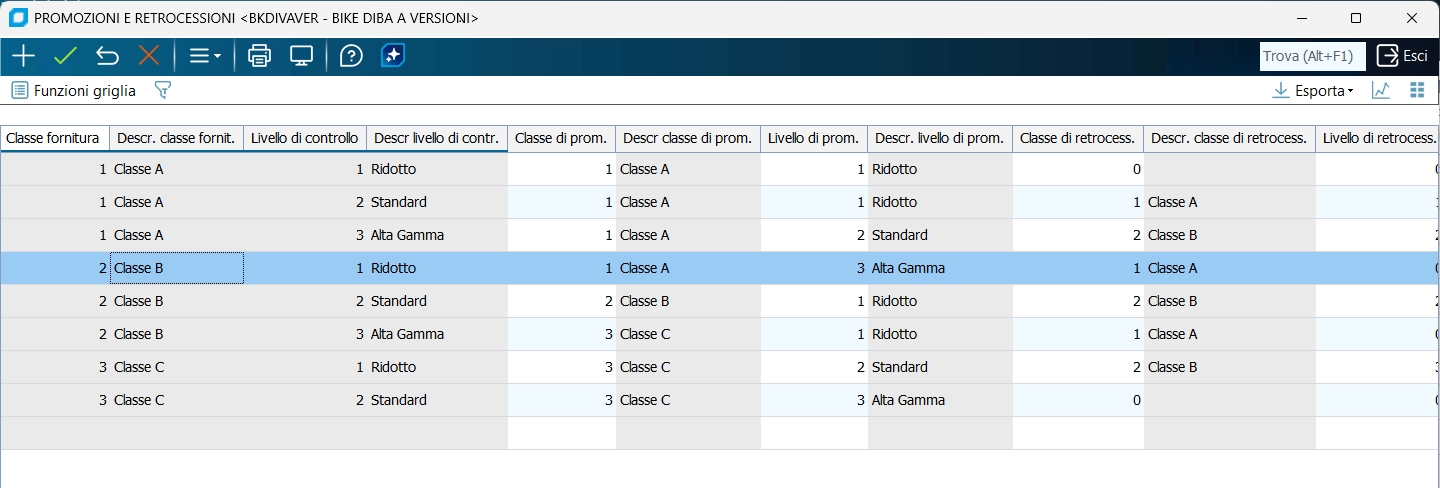Open the Esporta dropdown

pyautogui.click(x=1313, y=90)
